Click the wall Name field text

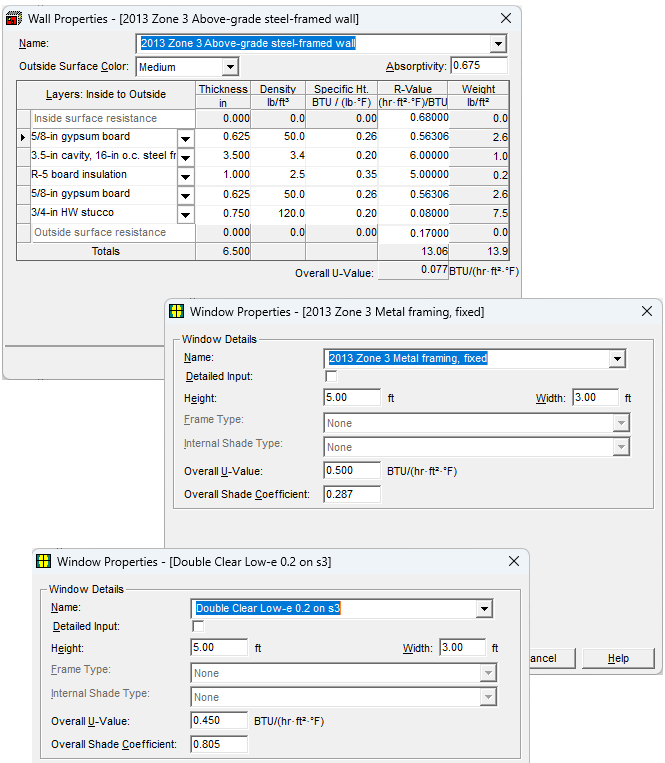coord(248,43)
